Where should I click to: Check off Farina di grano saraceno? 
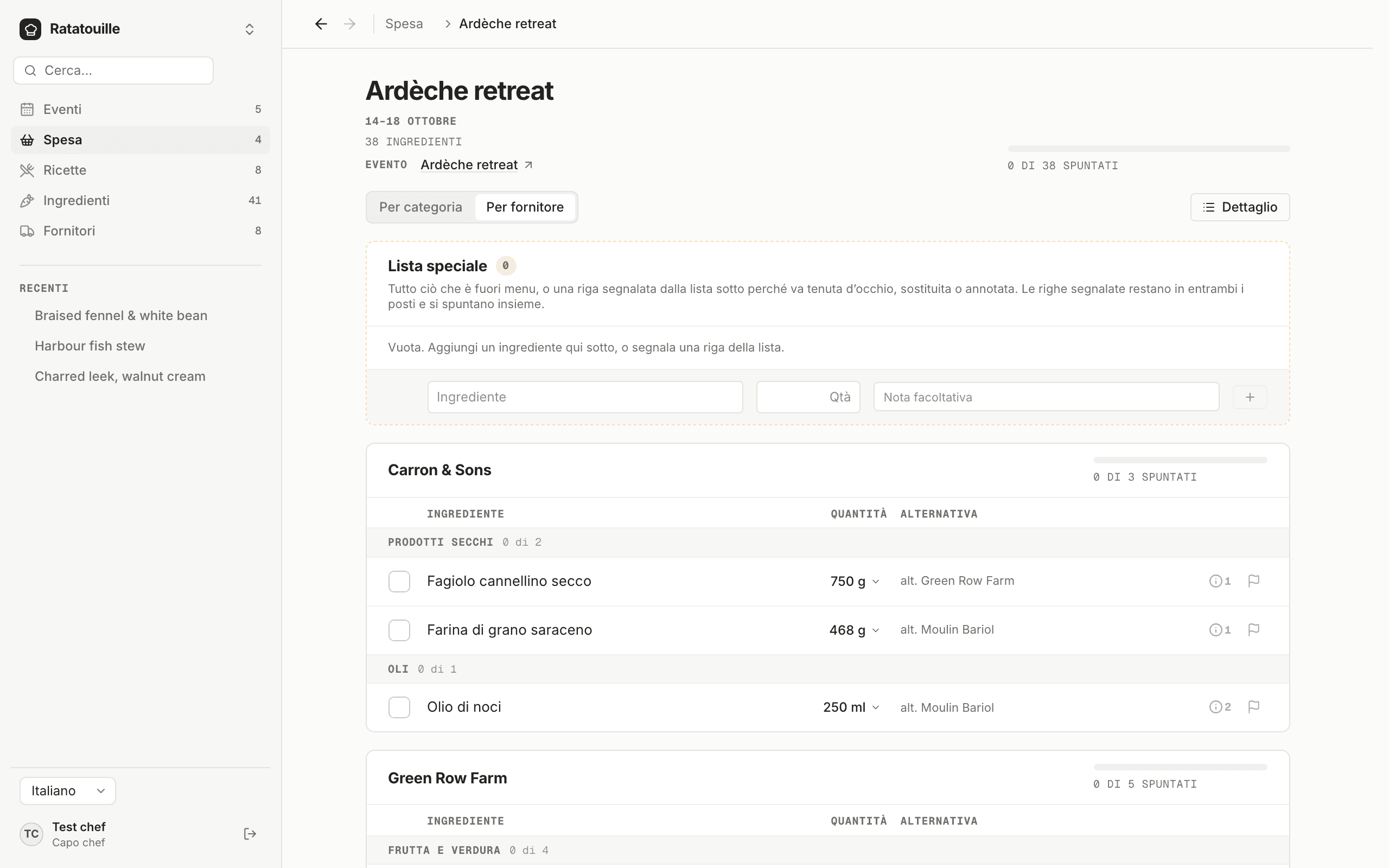tap(399, 630)
